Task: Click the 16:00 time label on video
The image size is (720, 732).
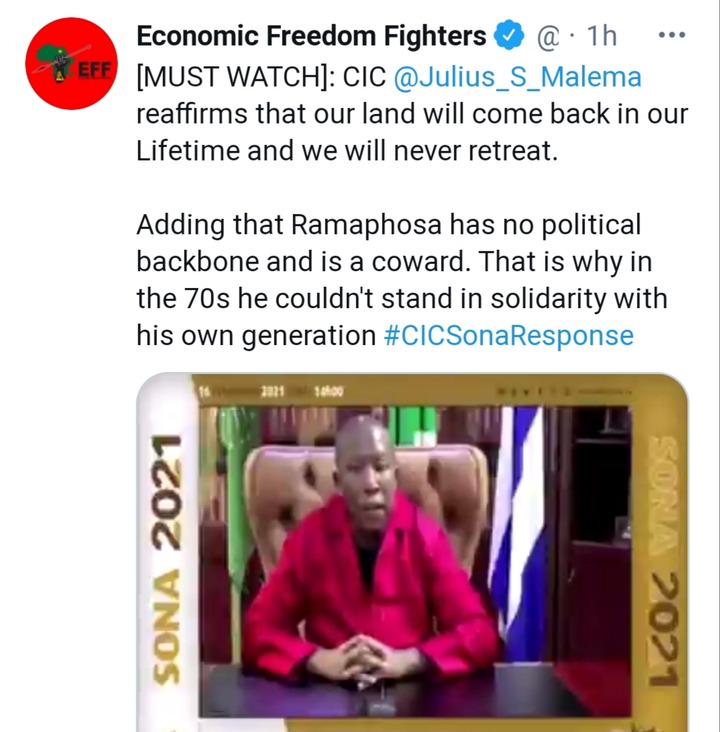Action: tap(329, 391)
